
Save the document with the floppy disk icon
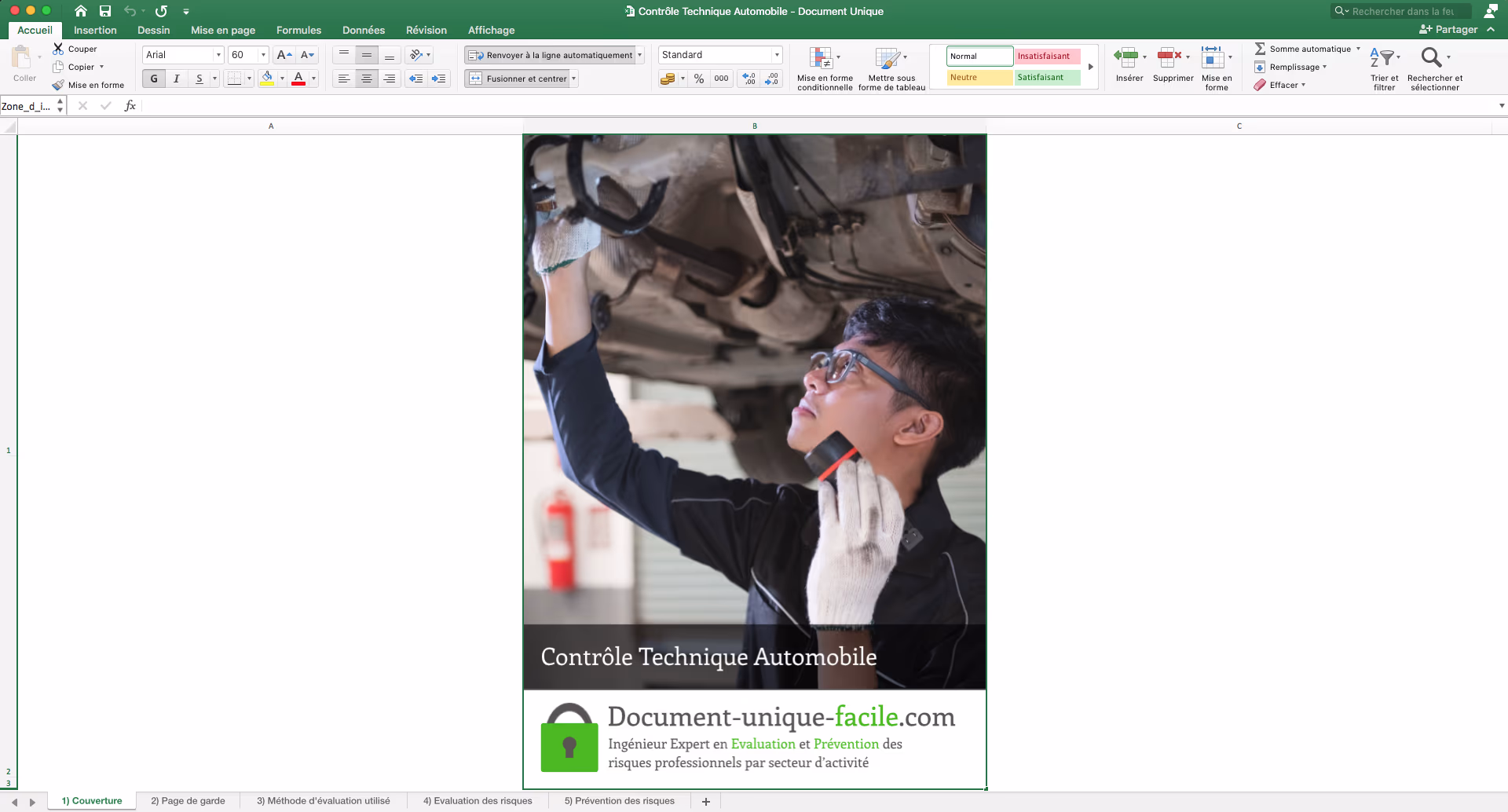click(105, 11)
